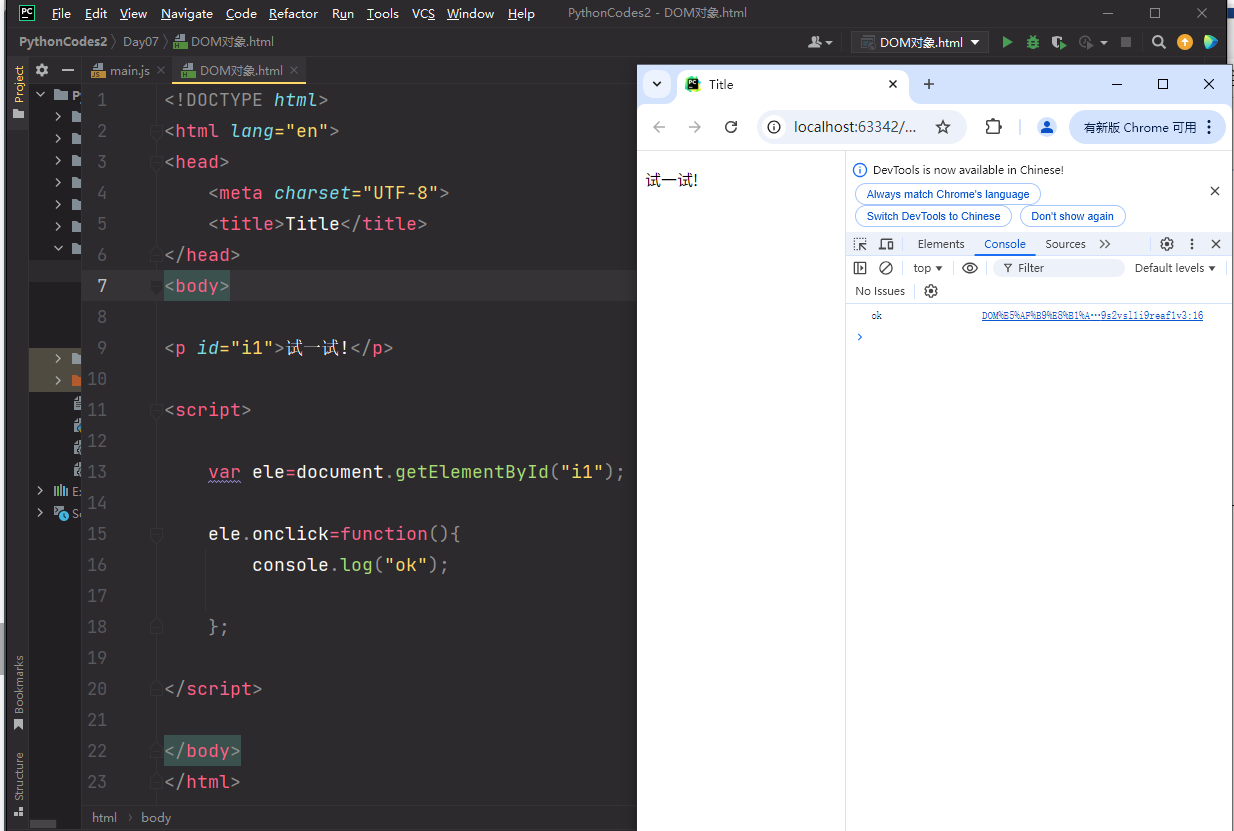Dismiss the DevTools language notification
Viewport: 1234px width, 831px height.
pyautogui.click(x=1215, y=191)
